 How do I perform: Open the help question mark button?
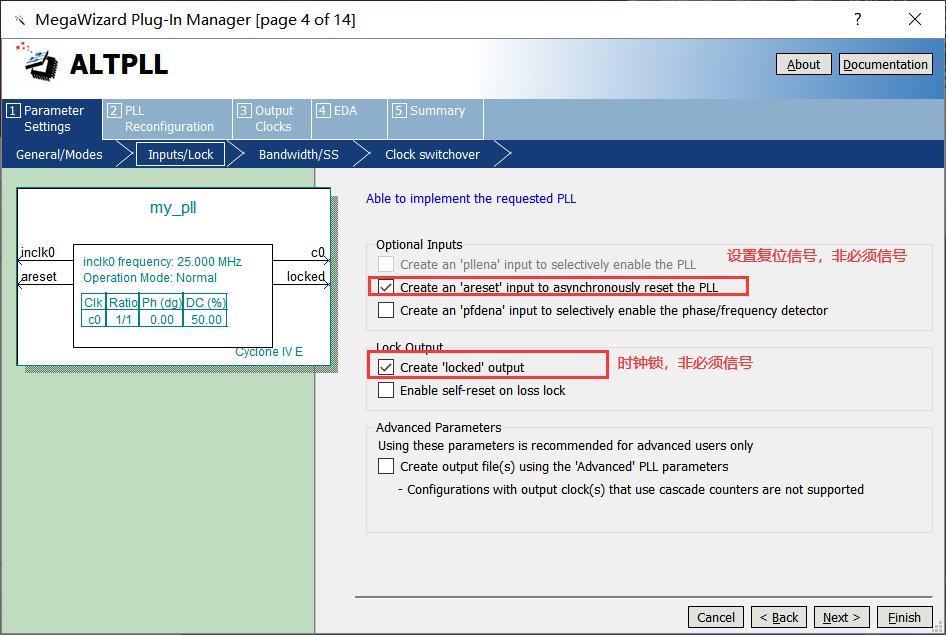point(857,19)
